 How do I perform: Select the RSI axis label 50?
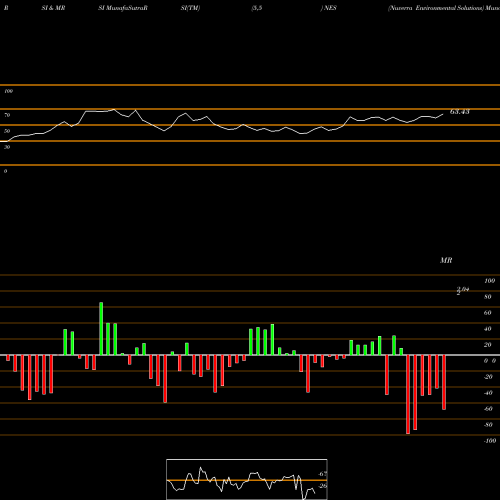[x=7, y=131]
